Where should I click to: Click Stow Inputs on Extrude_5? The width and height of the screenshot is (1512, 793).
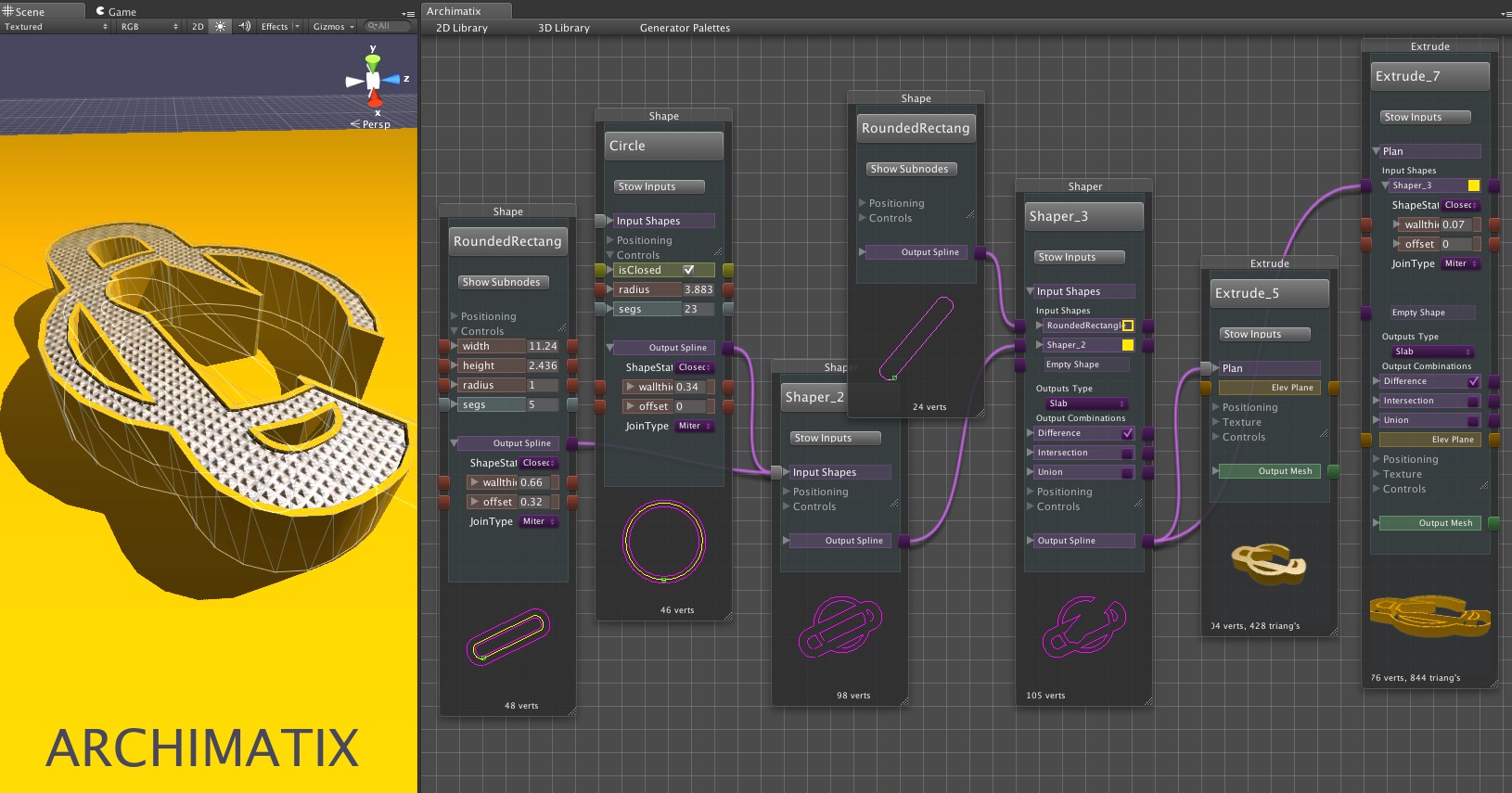coord(1265,334)
